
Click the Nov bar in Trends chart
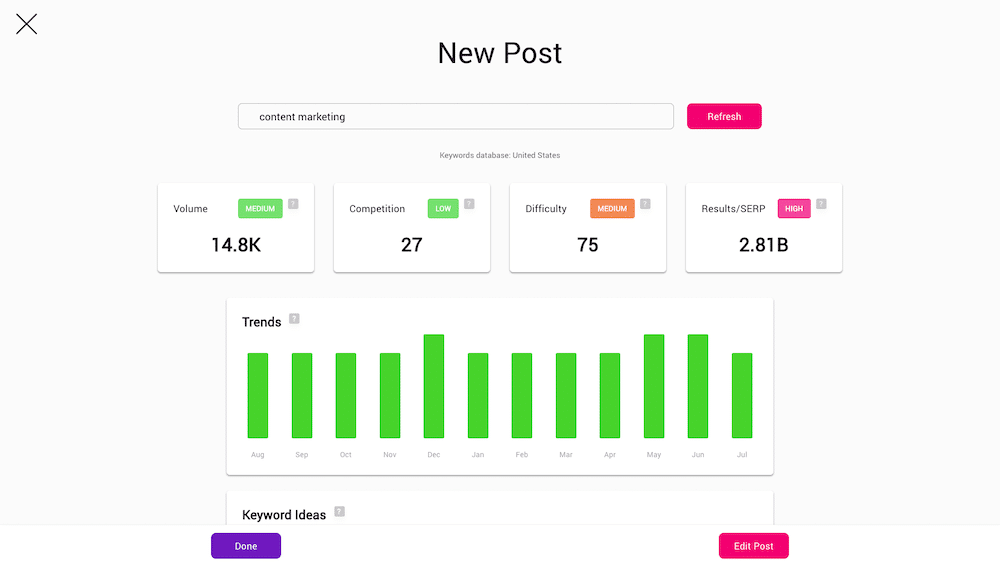(390, 395)
